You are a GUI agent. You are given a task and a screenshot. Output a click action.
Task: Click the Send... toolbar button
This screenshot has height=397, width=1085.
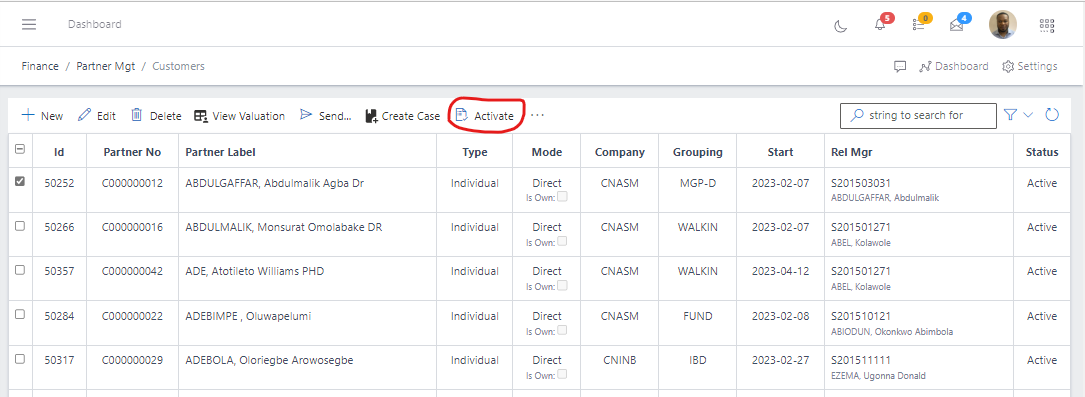[325, 116]
